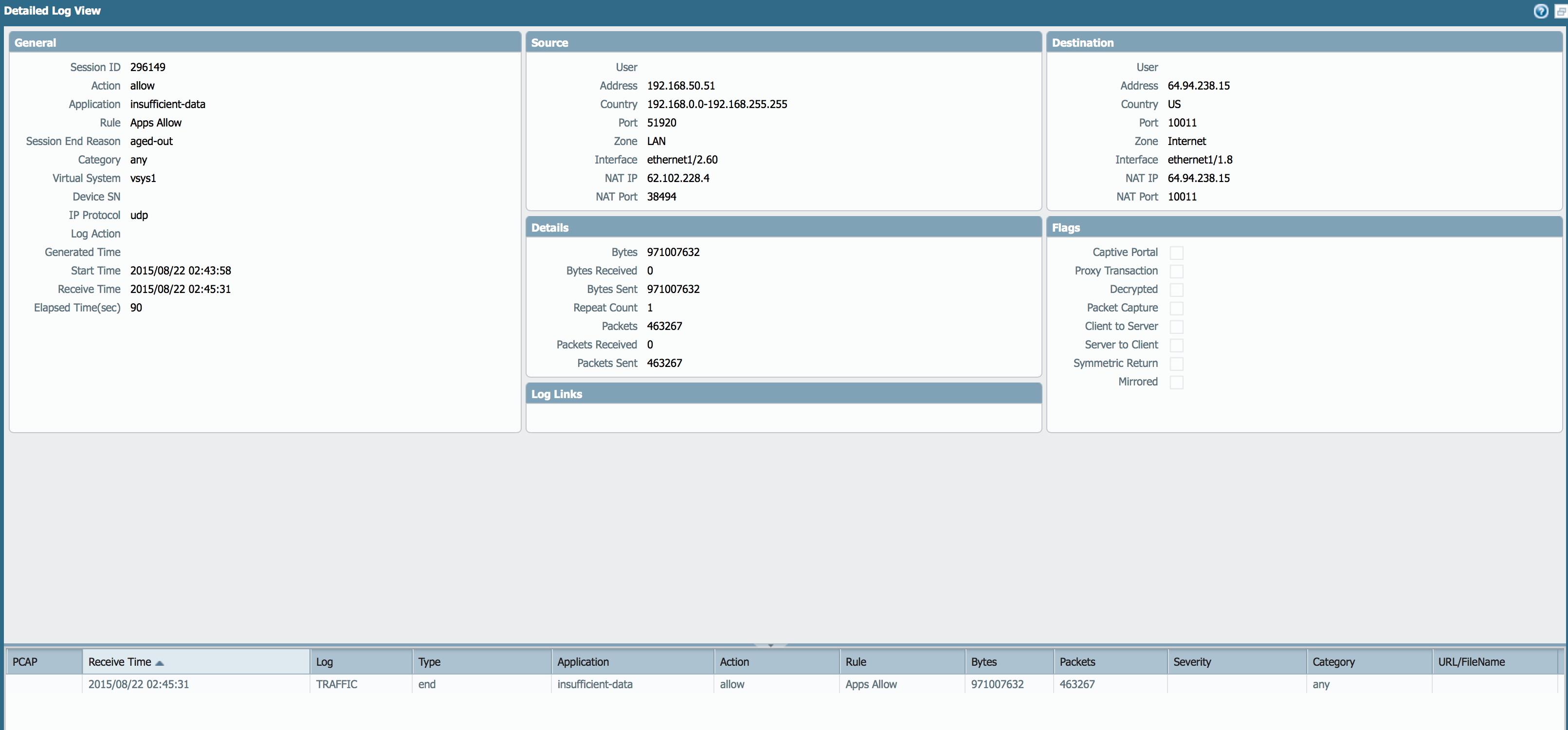Toggle the Decrypted flag checkbox

tap(1177, 289)
